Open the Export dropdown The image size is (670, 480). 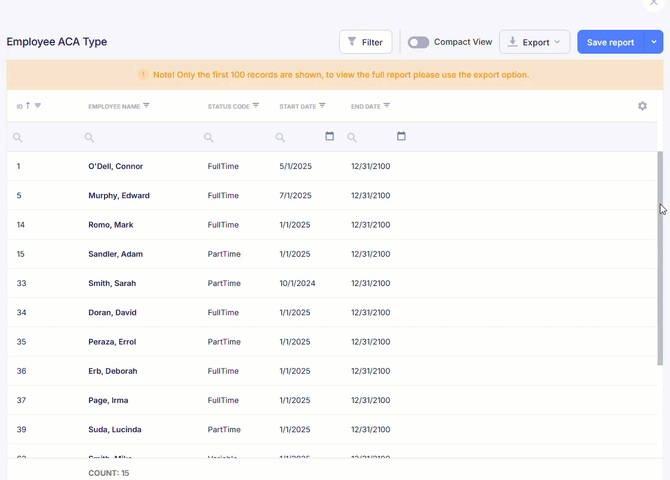534,42
